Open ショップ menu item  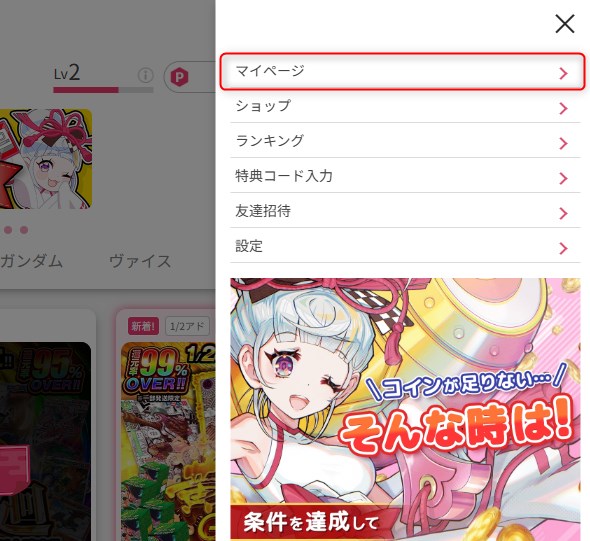point(405,106)
